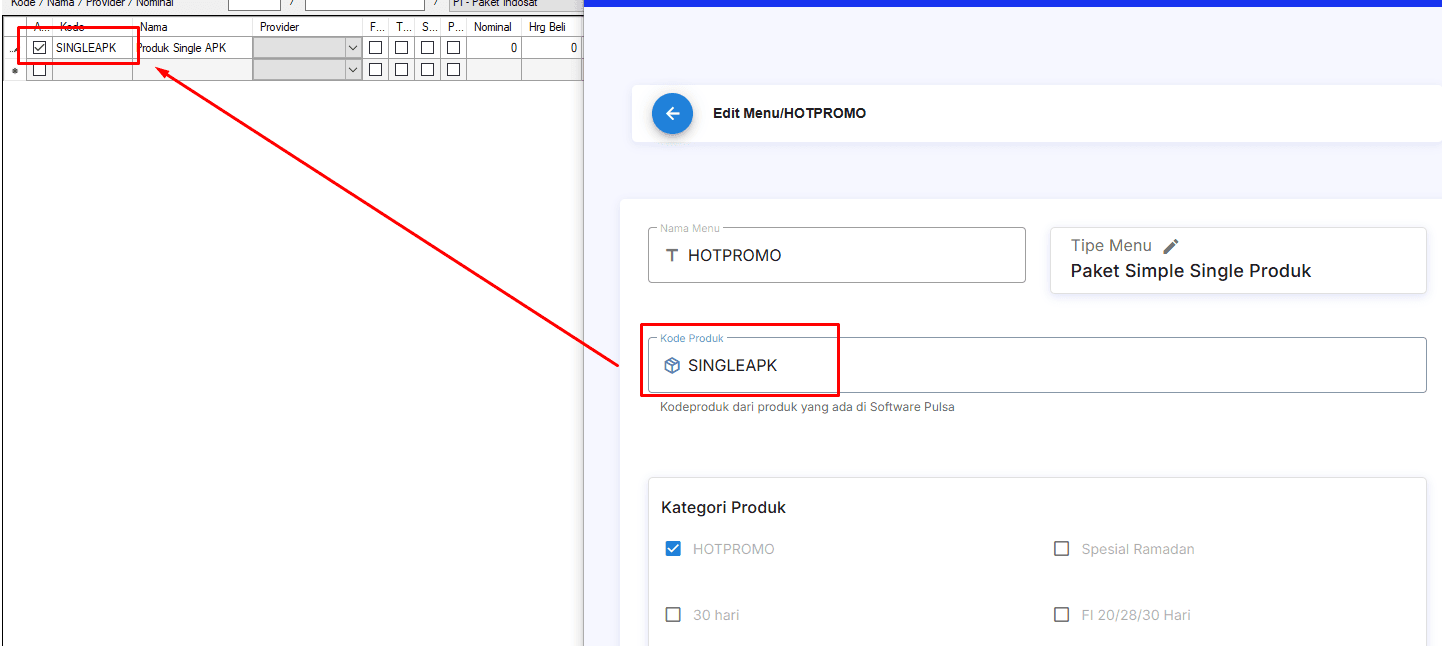This screenshot has height=646, width=1442.
Task: Enable the 30 hari category checkbox
Action: click(673, 615)
